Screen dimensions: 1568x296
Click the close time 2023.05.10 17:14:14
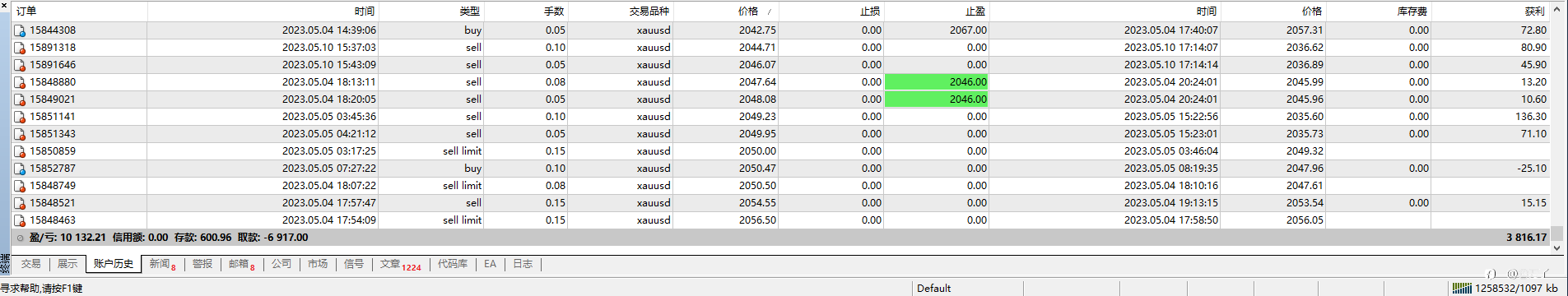tap(1171, 65)
